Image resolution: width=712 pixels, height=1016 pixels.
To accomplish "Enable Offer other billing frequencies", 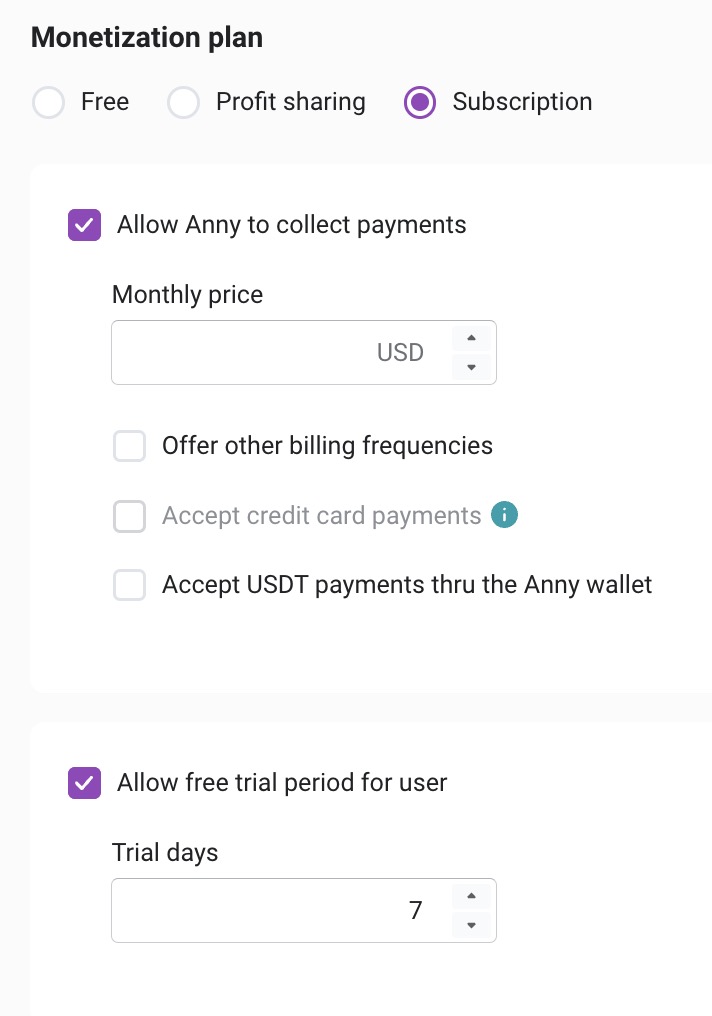I will pyautogui.click(x=130, y=446).
